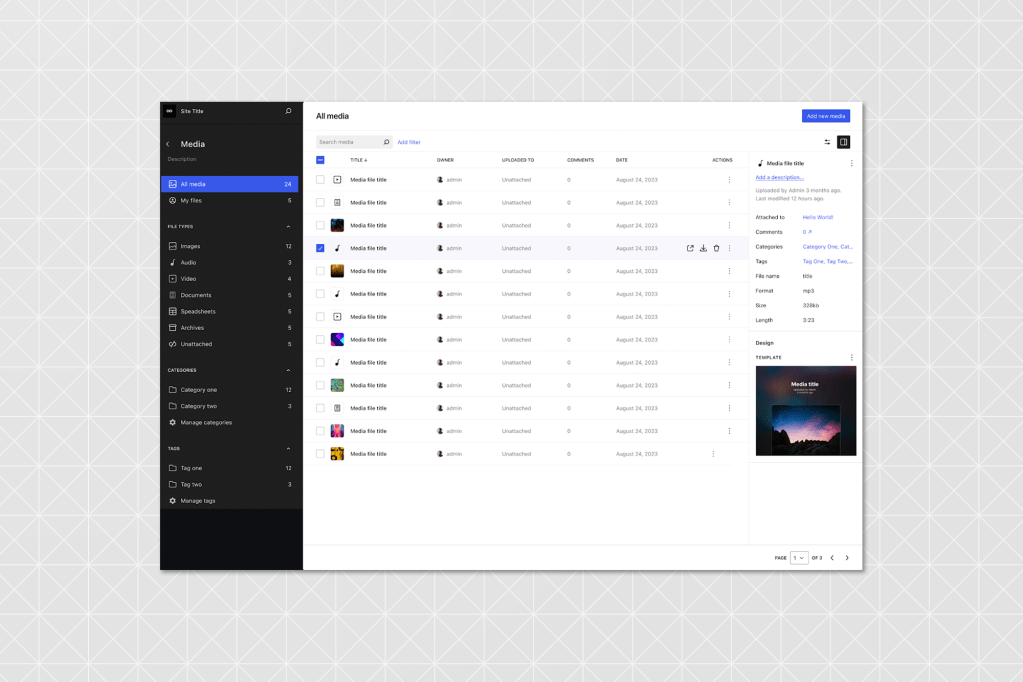Click the orange image thumbnail in the list
Viewport: 1023px width, 682px height.
[x=337, y=271]
